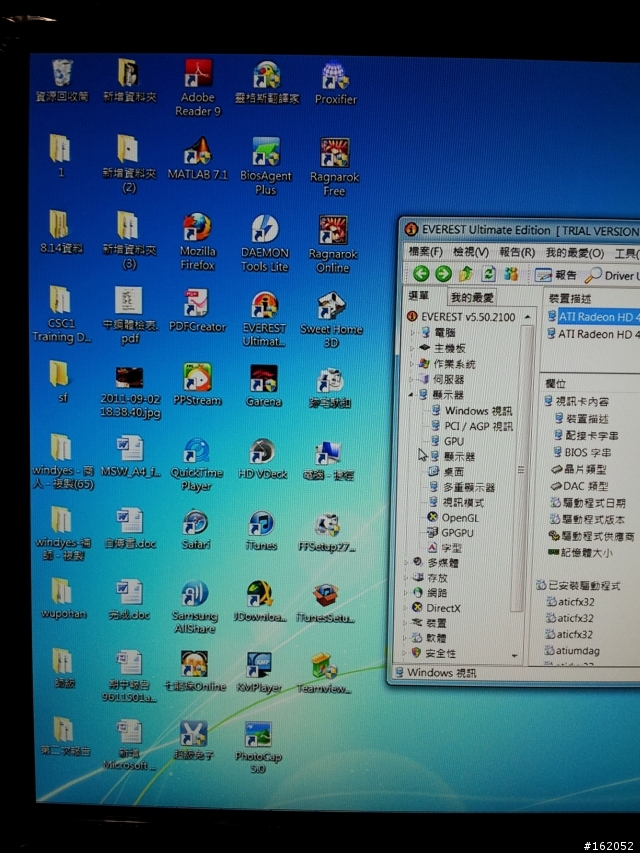
Task: Click the Adobe Reader 9 desktop icon
Action: coord(198,88)
